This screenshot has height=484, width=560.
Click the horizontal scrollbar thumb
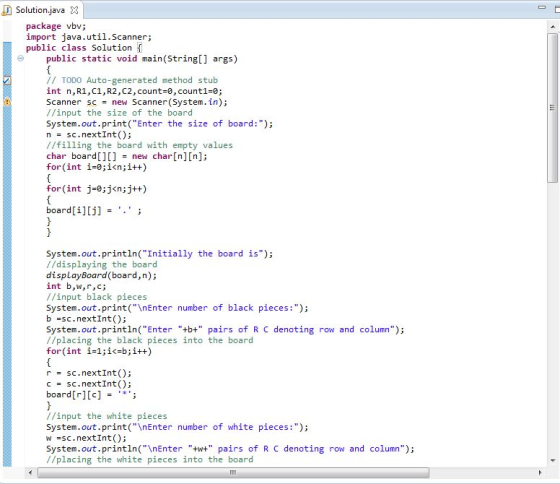pyautogui.click(x=233, y=473)
